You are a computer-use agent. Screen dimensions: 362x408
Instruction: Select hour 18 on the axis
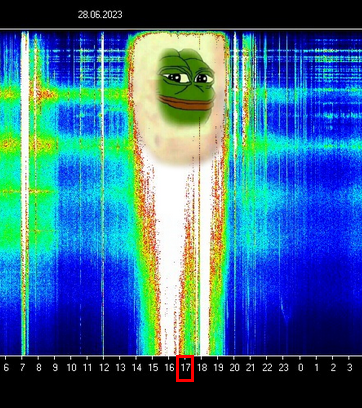[x=202, y=368]
